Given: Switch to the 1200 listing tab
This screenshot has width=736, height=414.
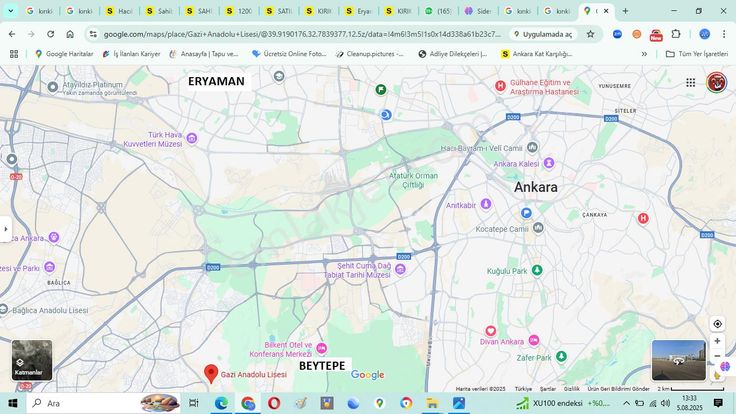Looking at the screenshot, I should click(239, 11).
